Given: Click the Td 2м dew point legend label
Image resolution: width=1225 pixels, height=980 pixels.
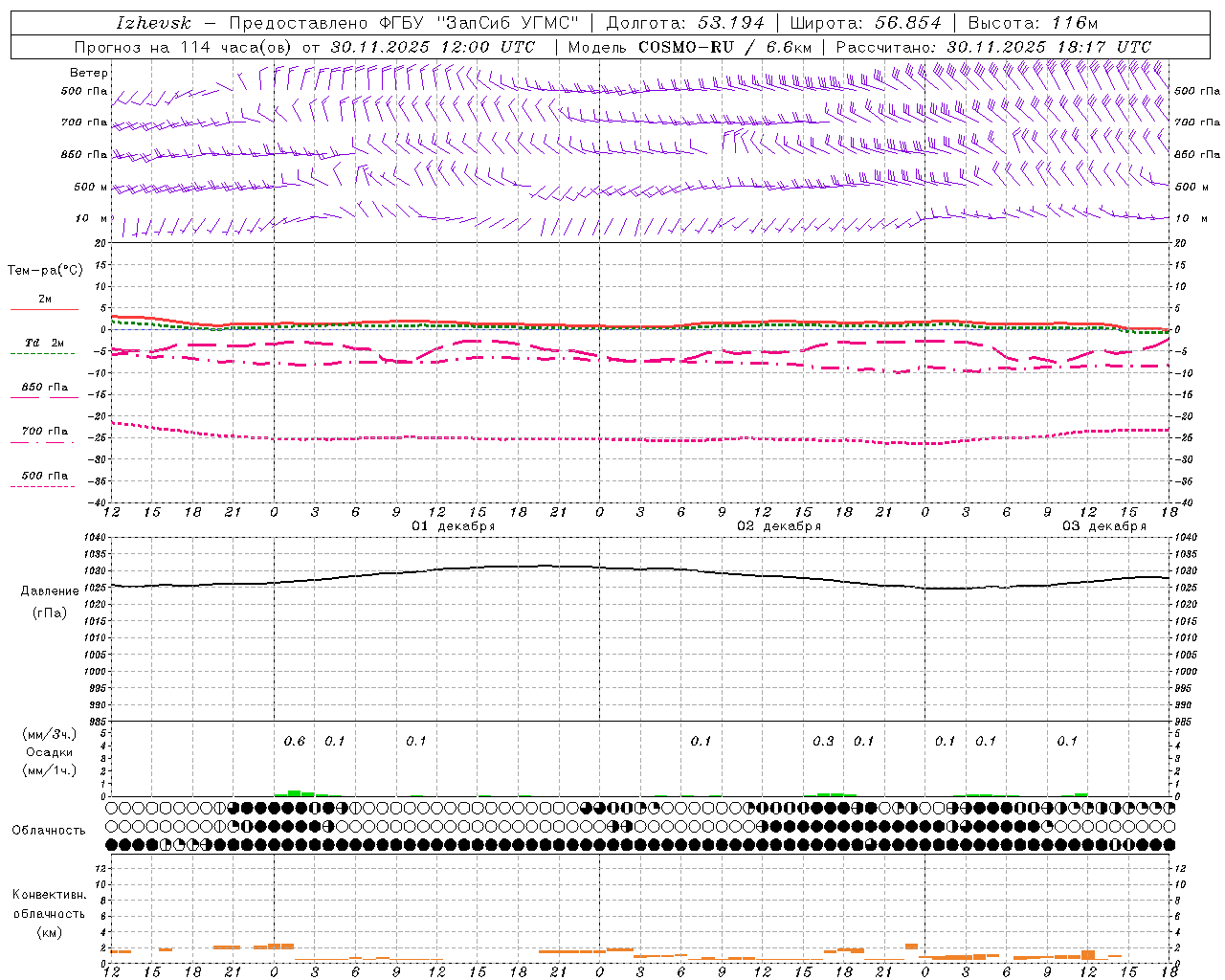Looking at the screenshot, I should click(44, 343).
